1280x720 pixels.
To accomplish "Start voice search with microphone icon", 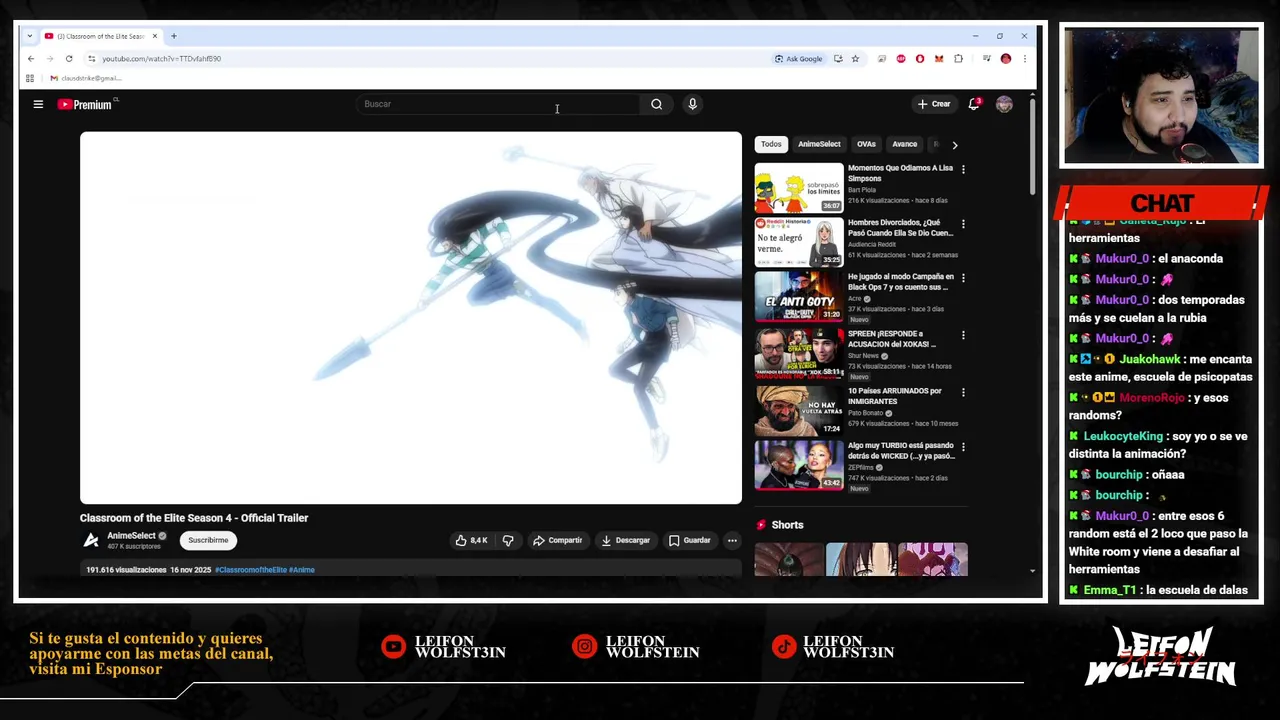I will 692,104.
